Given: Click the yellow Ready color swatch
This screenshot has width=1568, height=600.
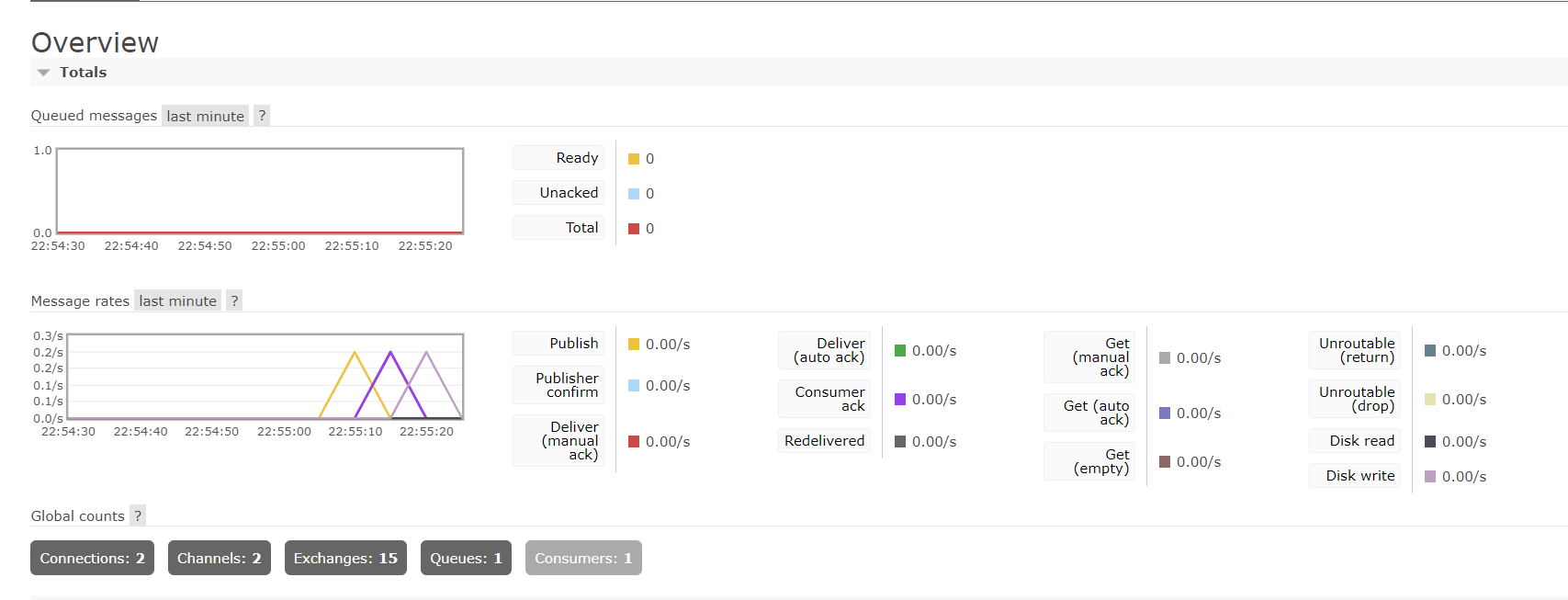Looking at the screenshot, I should tap(634, 159).
